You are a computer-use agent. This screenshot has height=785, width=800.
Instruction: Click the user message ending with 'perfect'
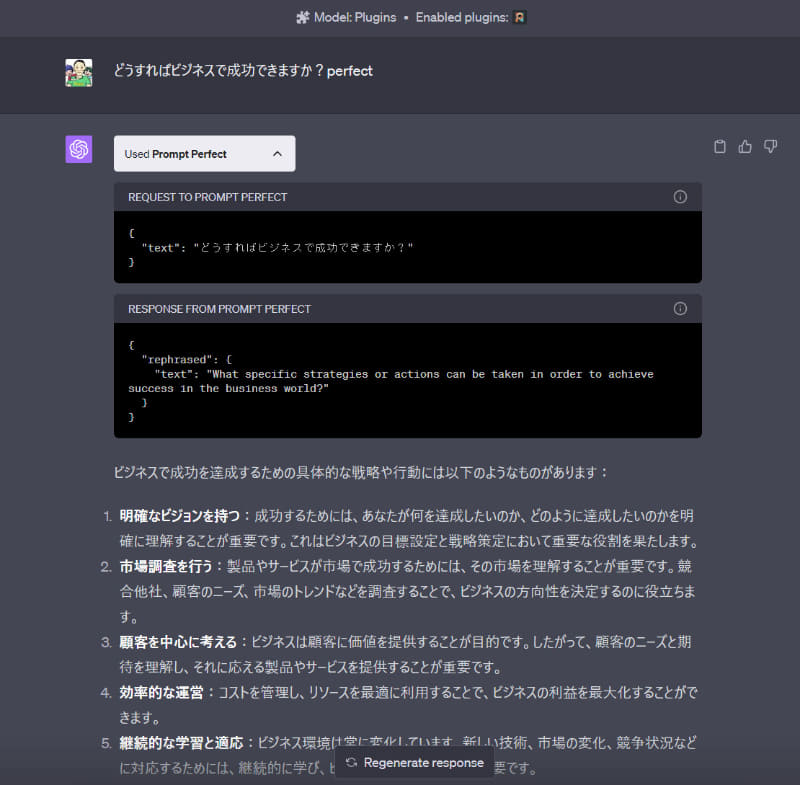243,71
